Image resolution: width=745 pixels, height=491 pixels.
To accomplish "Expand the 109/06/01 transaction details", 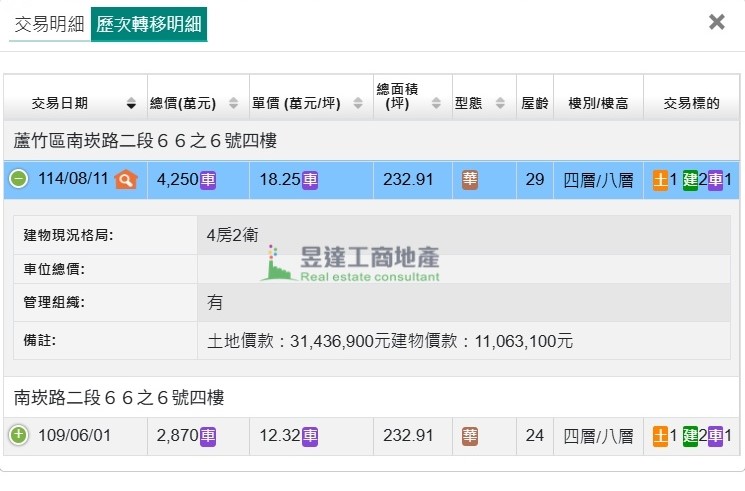I will (19, 436).
